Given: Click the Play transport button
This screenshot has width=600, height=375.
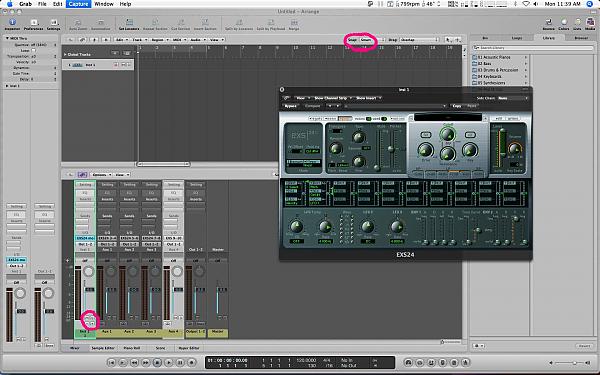Looking at the screenshot, I should [168, 362].
